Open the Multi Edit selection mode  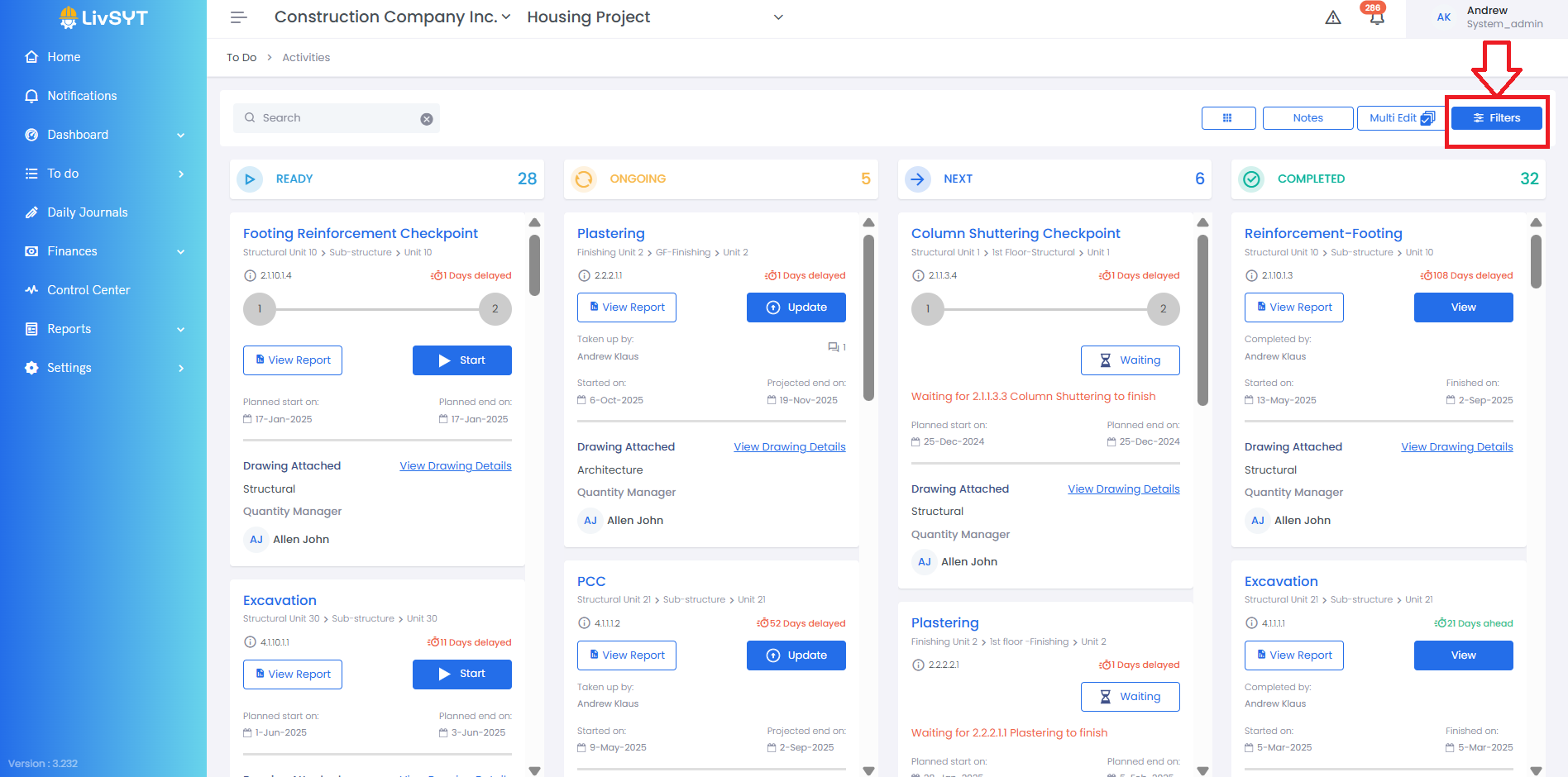pyautogui.click(x=1402, y=118)
